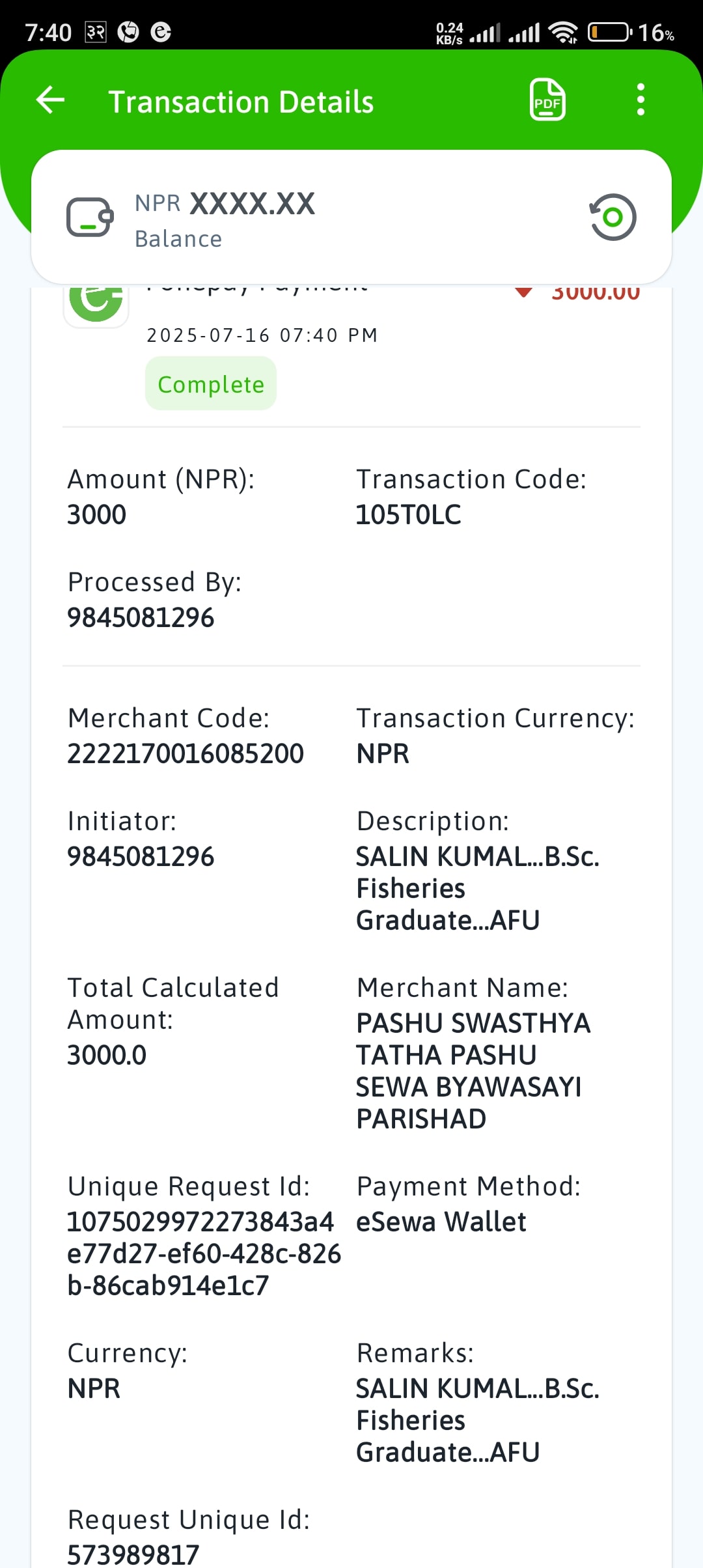Tap the wallet icon beside Balance
Viewport: 703px width, 1568px height.
click(90, 217)
